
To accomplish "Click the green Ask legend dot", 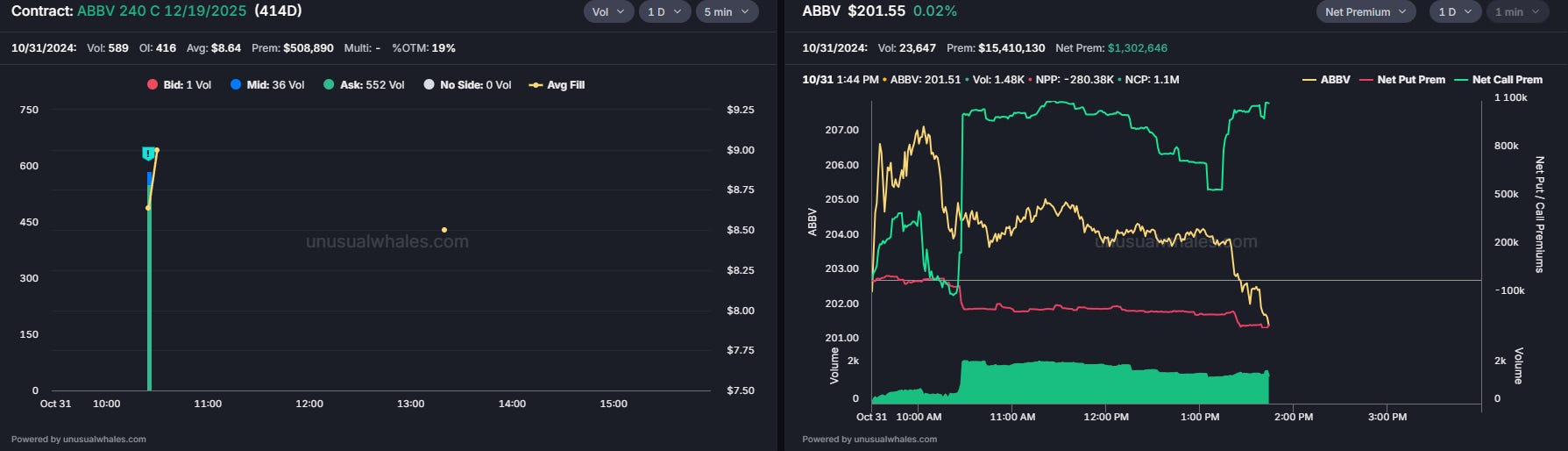I will click(x=329, y=85).
